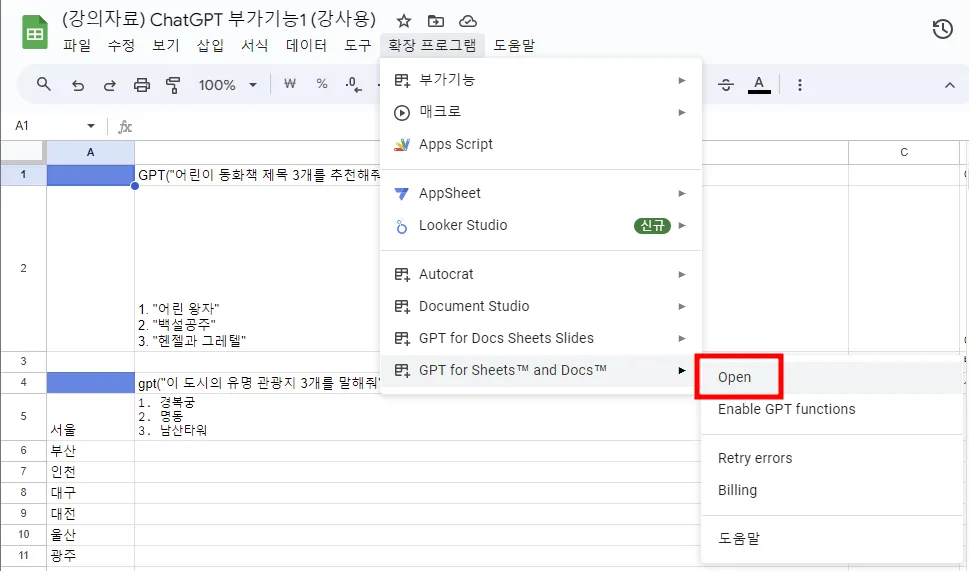Screen dimensions: 969x571
Task: Open the toolbar more options menu
Action: pos(800,85)
